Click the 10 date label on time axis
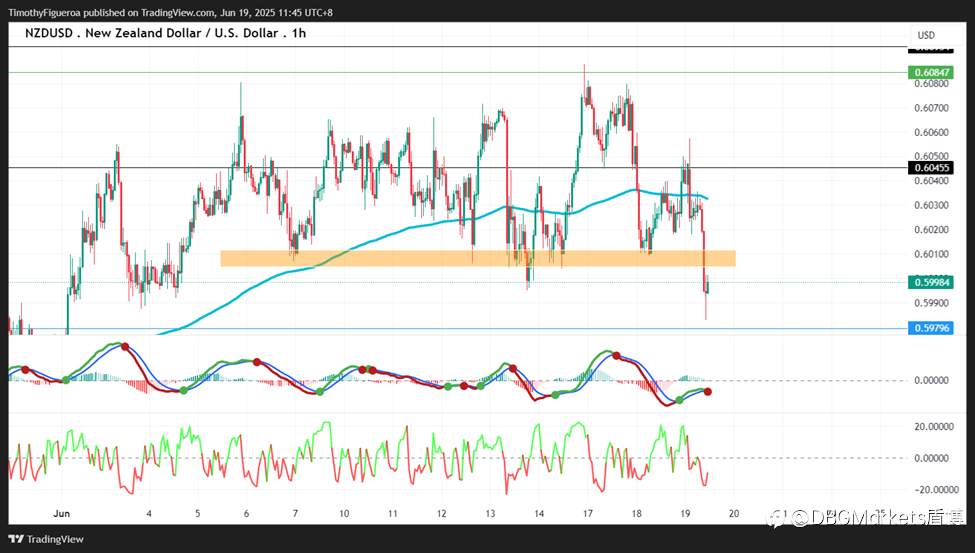The width and height of the screenshot is (975, 553). 344,514
